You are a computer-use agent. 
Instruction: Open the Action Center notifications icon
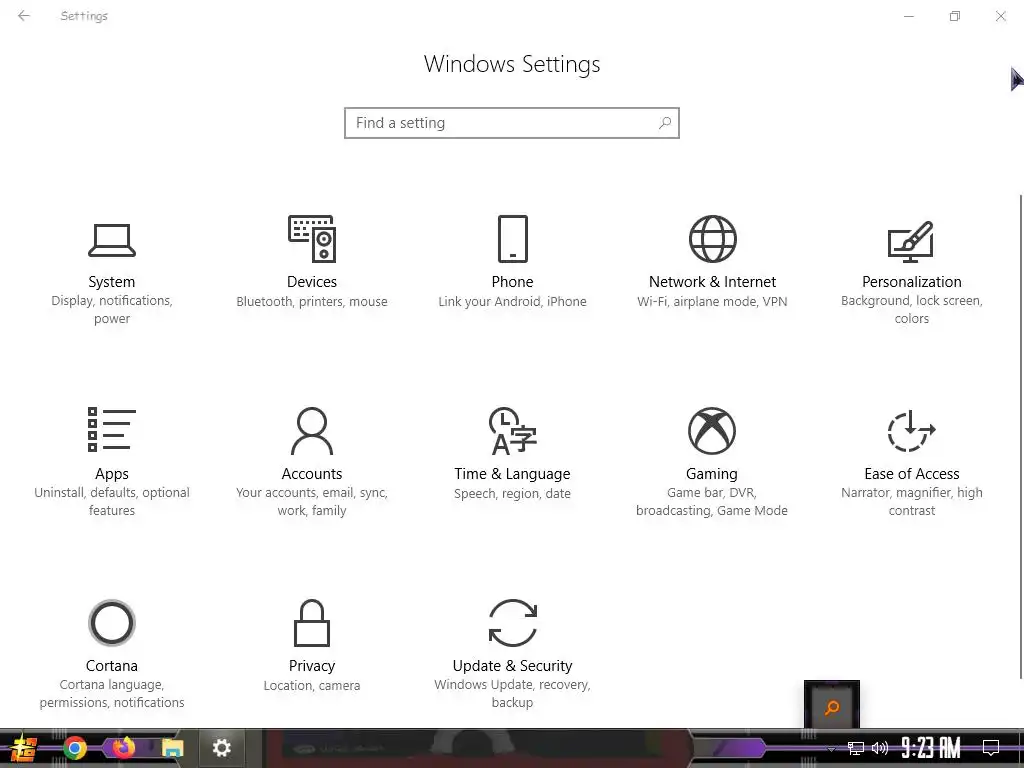991,748
